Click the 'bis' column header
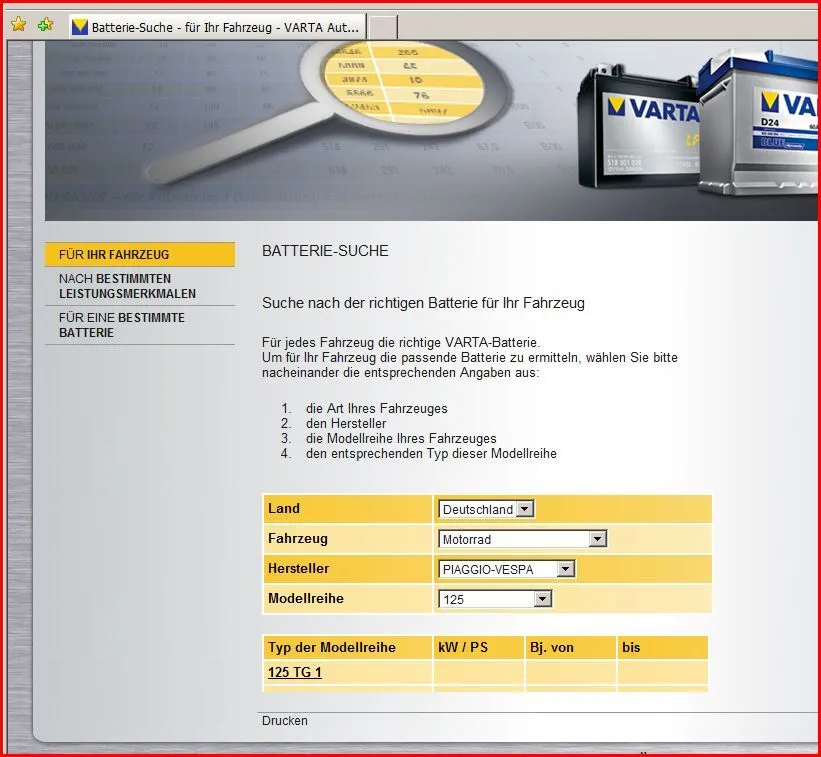The image size is (821, 757). click(631, 647)
